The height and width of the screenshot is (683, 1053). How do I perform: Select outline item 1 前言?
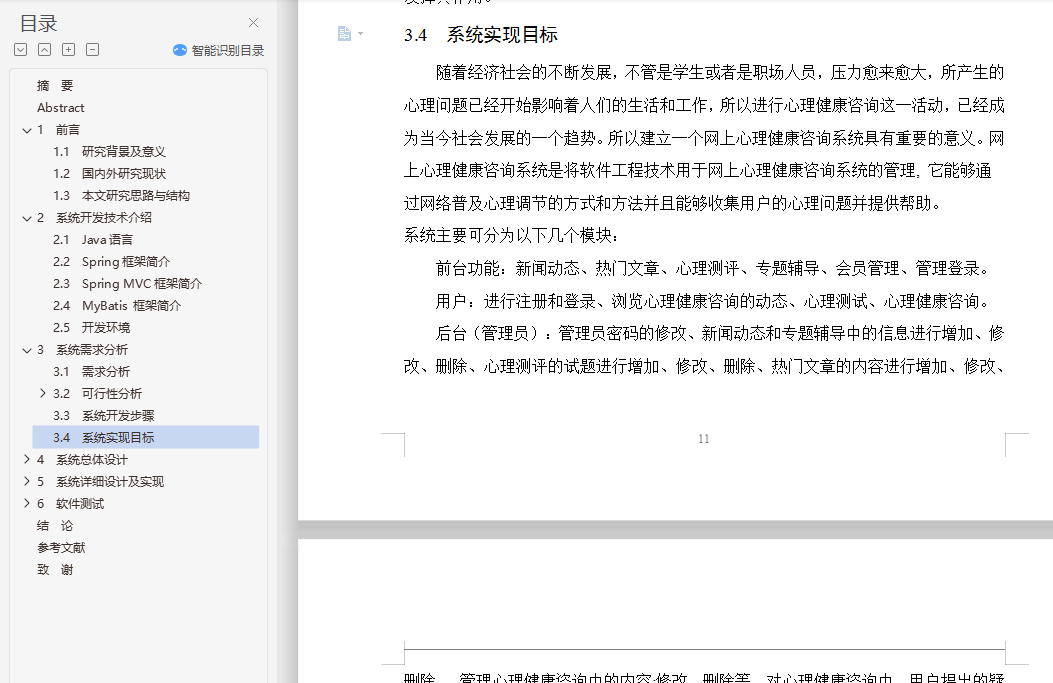(x=58, y=130)
